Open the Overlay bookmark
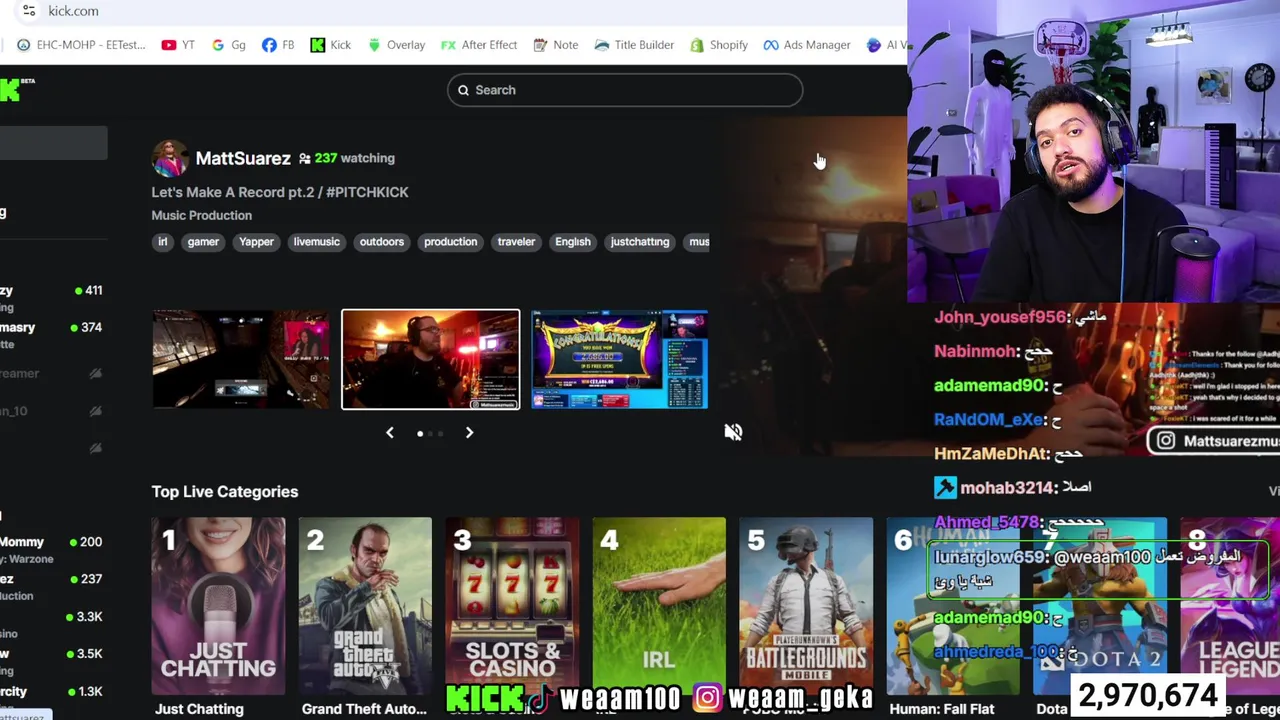The height and width of the screenshot is (720, 1280). [396, 45]
